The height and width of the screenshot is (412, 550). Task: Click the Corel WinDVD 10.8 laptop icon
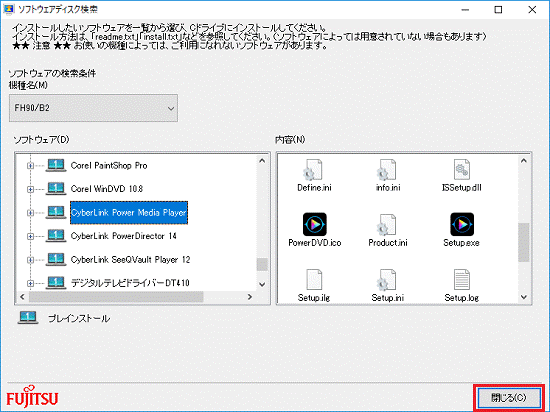(x=56, y=189)
